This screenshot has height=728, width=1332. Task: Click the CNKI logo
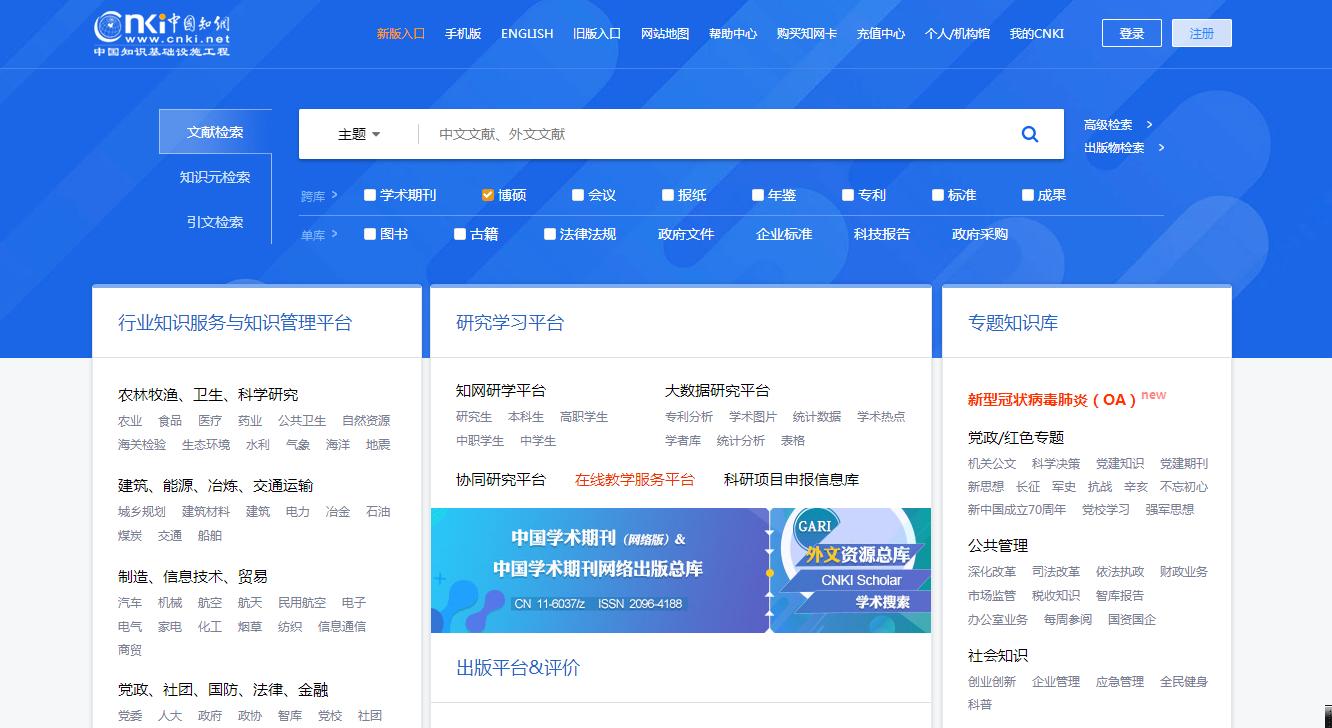[x=162, y=33]
